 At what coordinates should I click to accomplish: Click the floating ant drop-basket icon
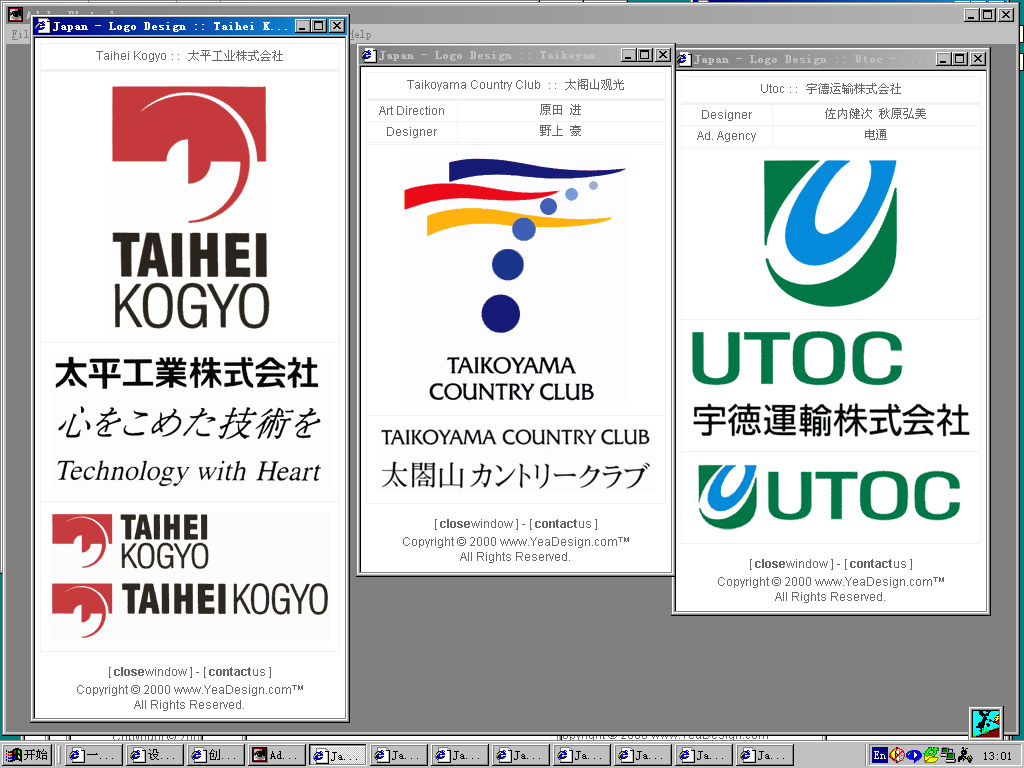(985, 723)
